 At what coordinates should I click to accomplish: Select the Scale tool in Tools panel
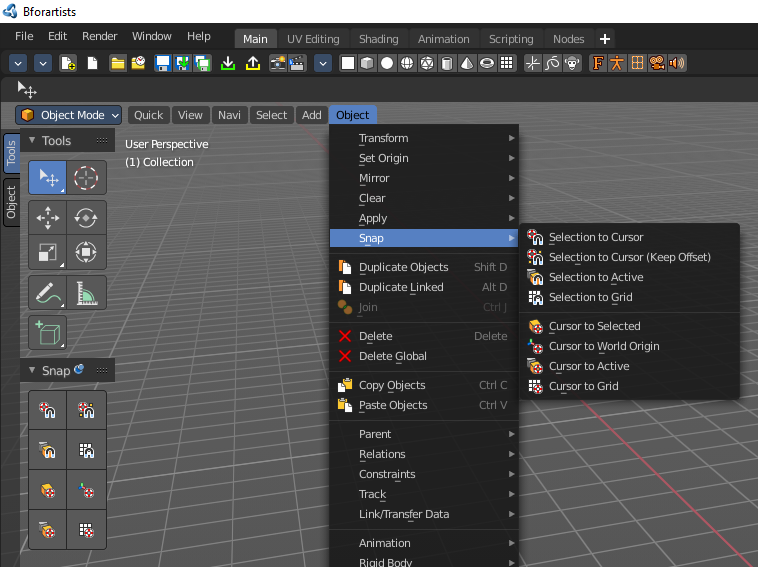click(47, 252)
